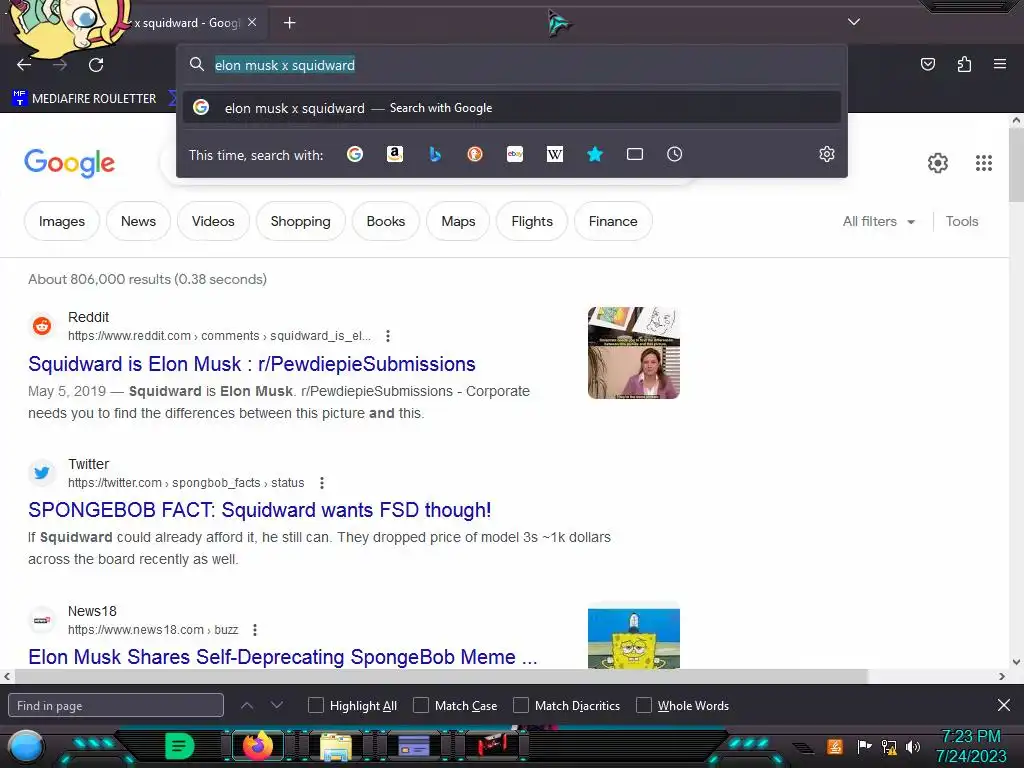
Task: Switch to the Videos filter tab
Action: (x=213, y=221)
